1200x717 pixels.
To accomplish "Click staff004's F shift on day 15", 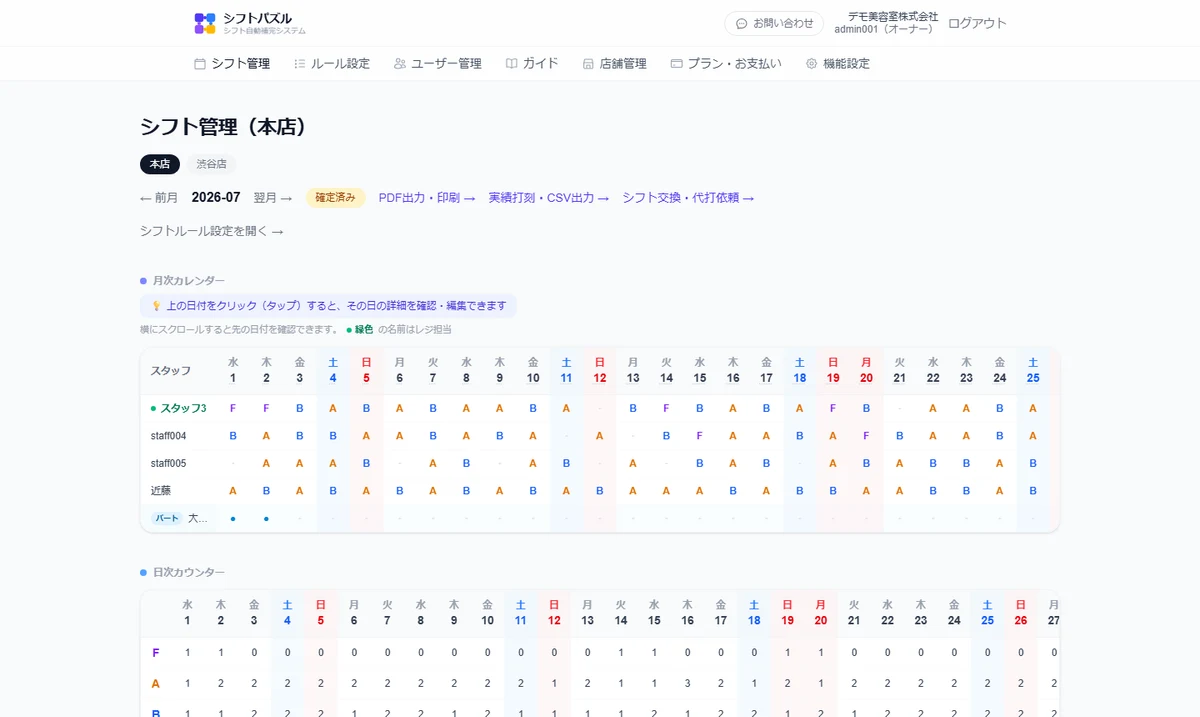I will coord(700,436).
